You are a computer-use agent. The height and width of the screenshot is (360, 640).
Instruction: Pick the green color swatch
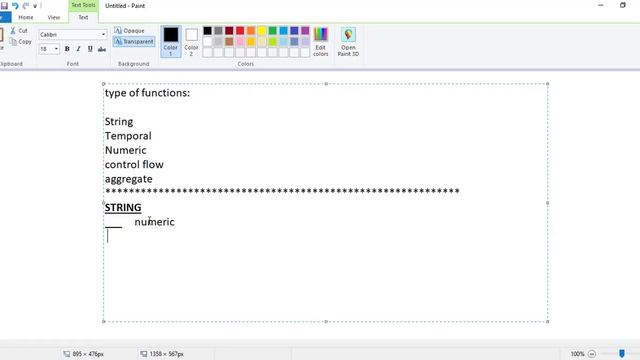[273, 31]
